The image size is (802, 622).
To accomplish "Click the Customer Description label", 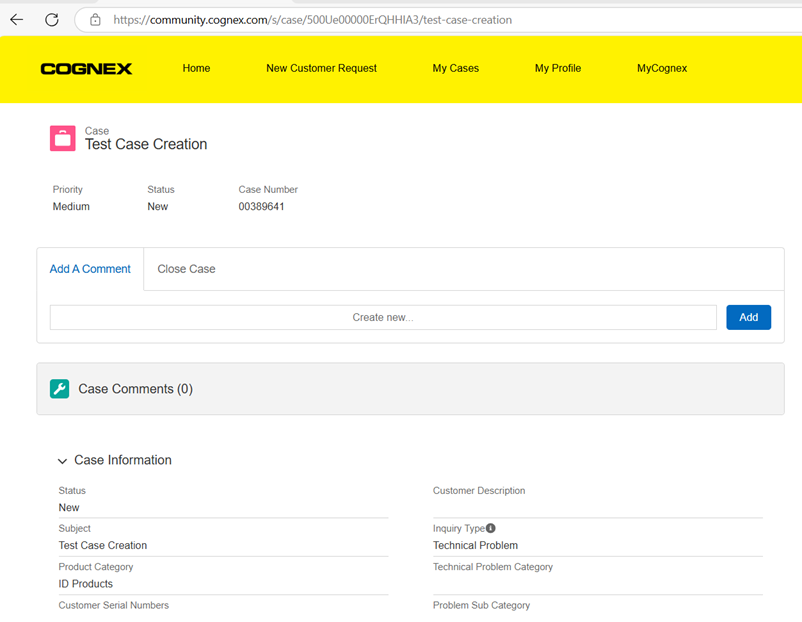I will coord(479,491).
